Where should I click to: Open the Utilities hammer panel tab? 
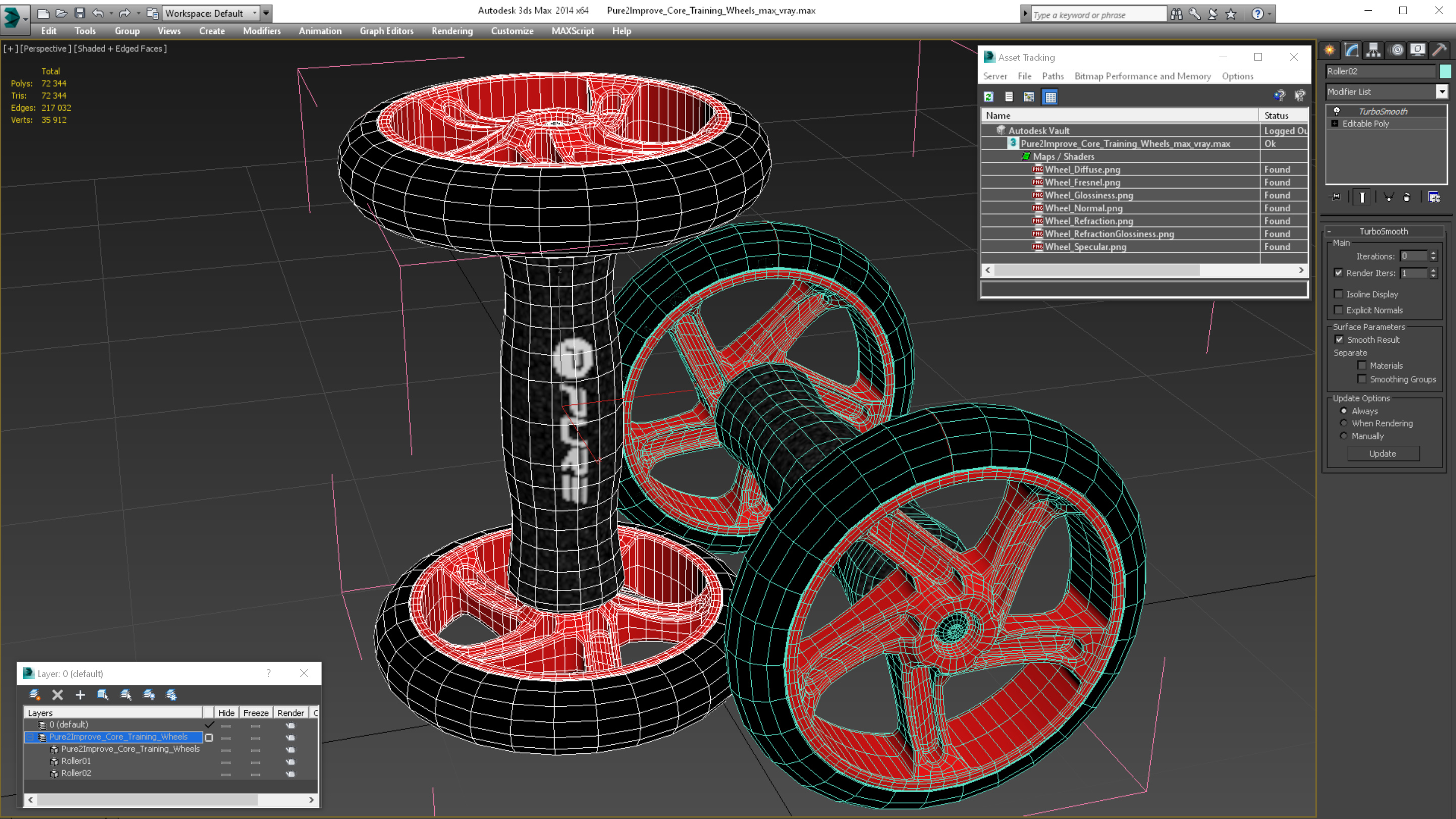coord(1439,51)
